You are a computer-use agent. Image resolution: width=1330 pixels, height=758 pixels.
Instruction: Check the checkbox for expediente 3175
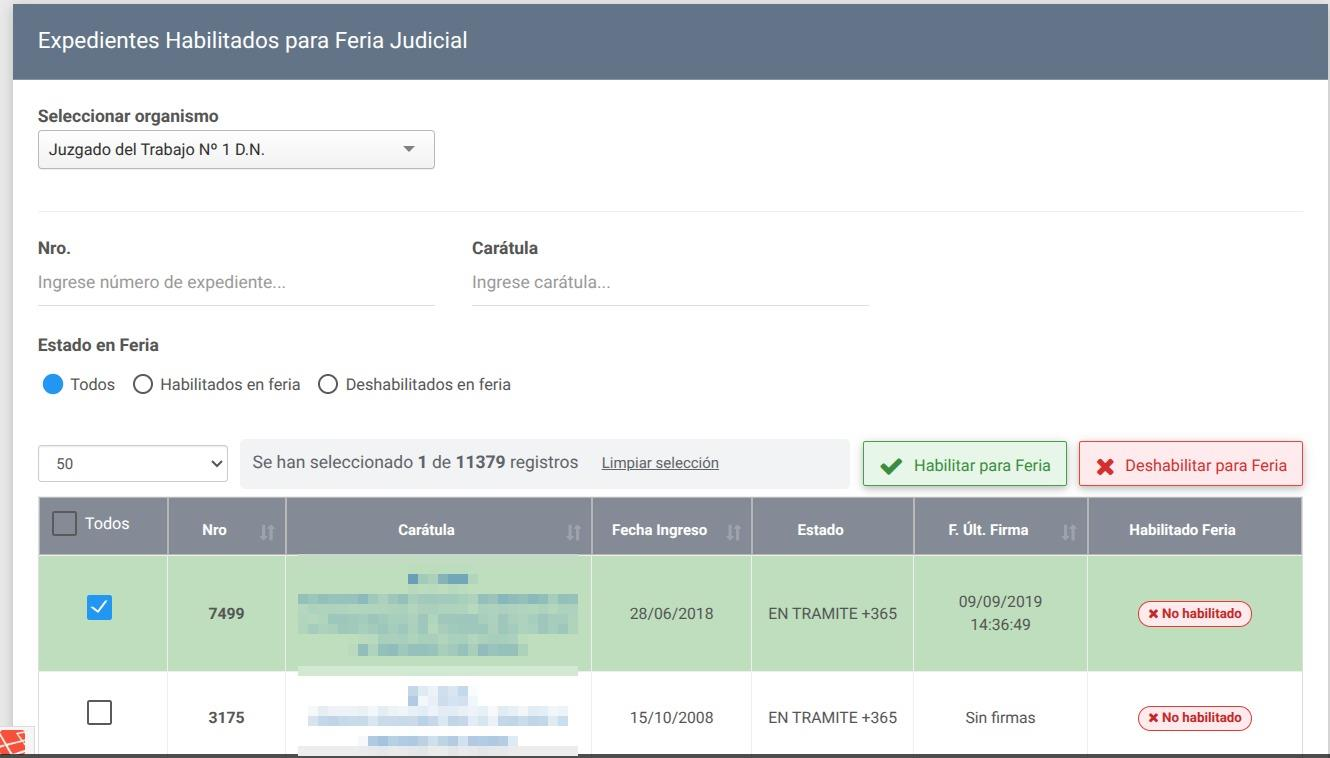99,713
